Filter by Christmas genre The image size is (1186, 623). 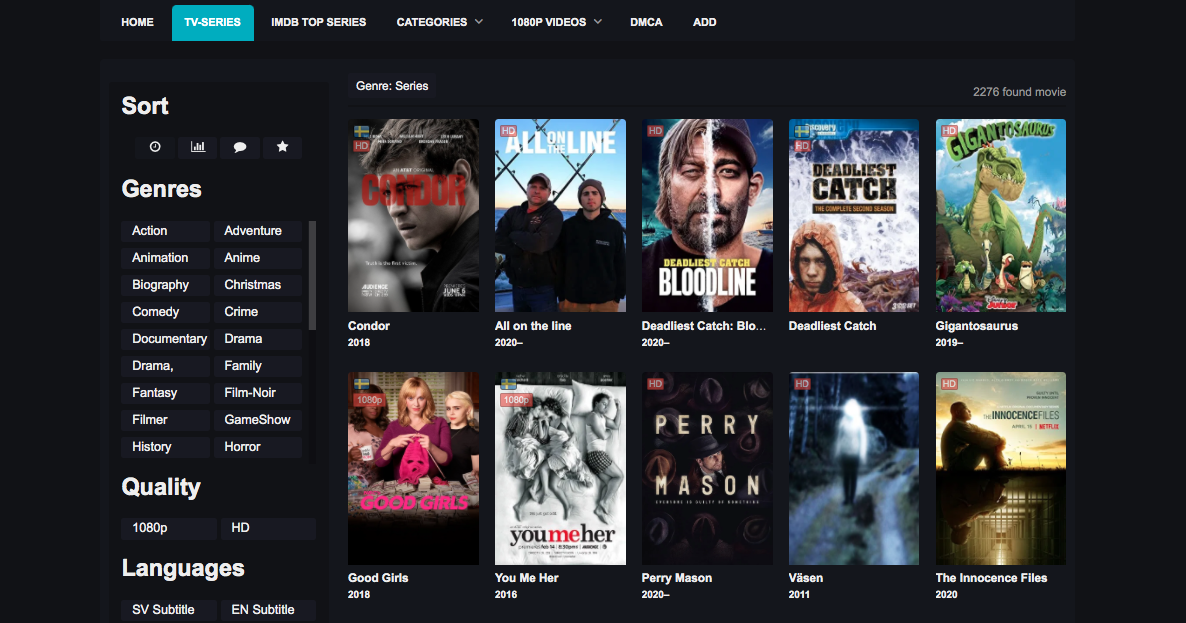(257, 285)
